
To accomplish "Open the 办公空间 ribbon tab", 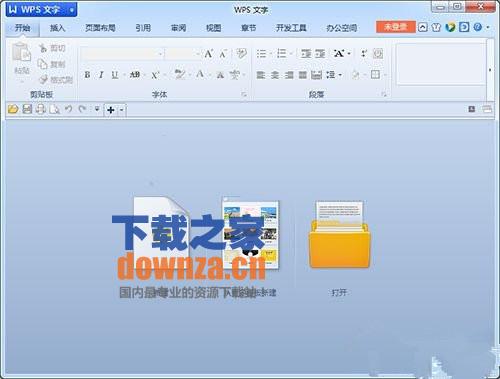I will [x=341, y=28].
